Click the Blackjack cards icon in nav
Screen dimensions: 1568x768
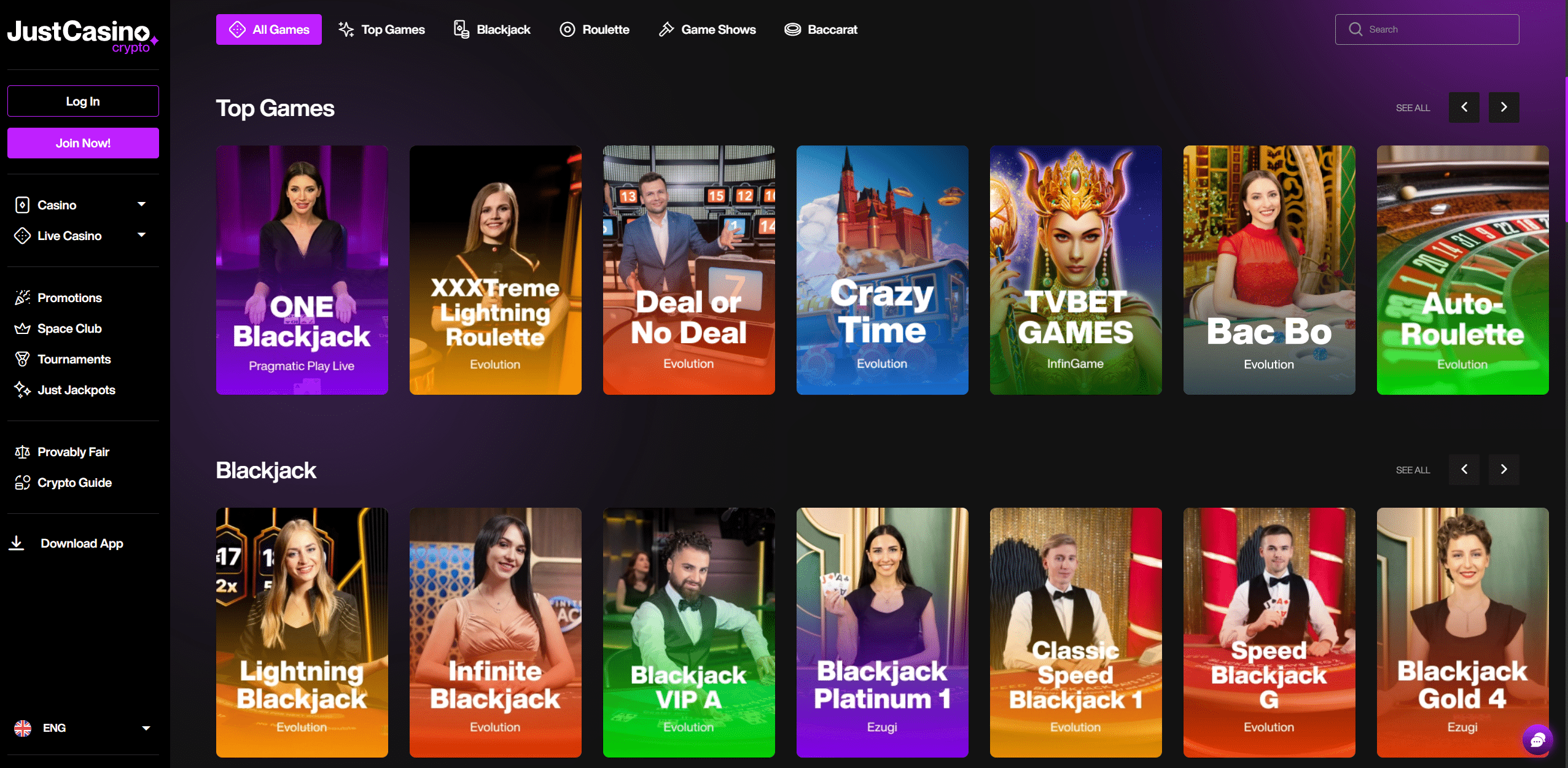(x=461, y=29)
